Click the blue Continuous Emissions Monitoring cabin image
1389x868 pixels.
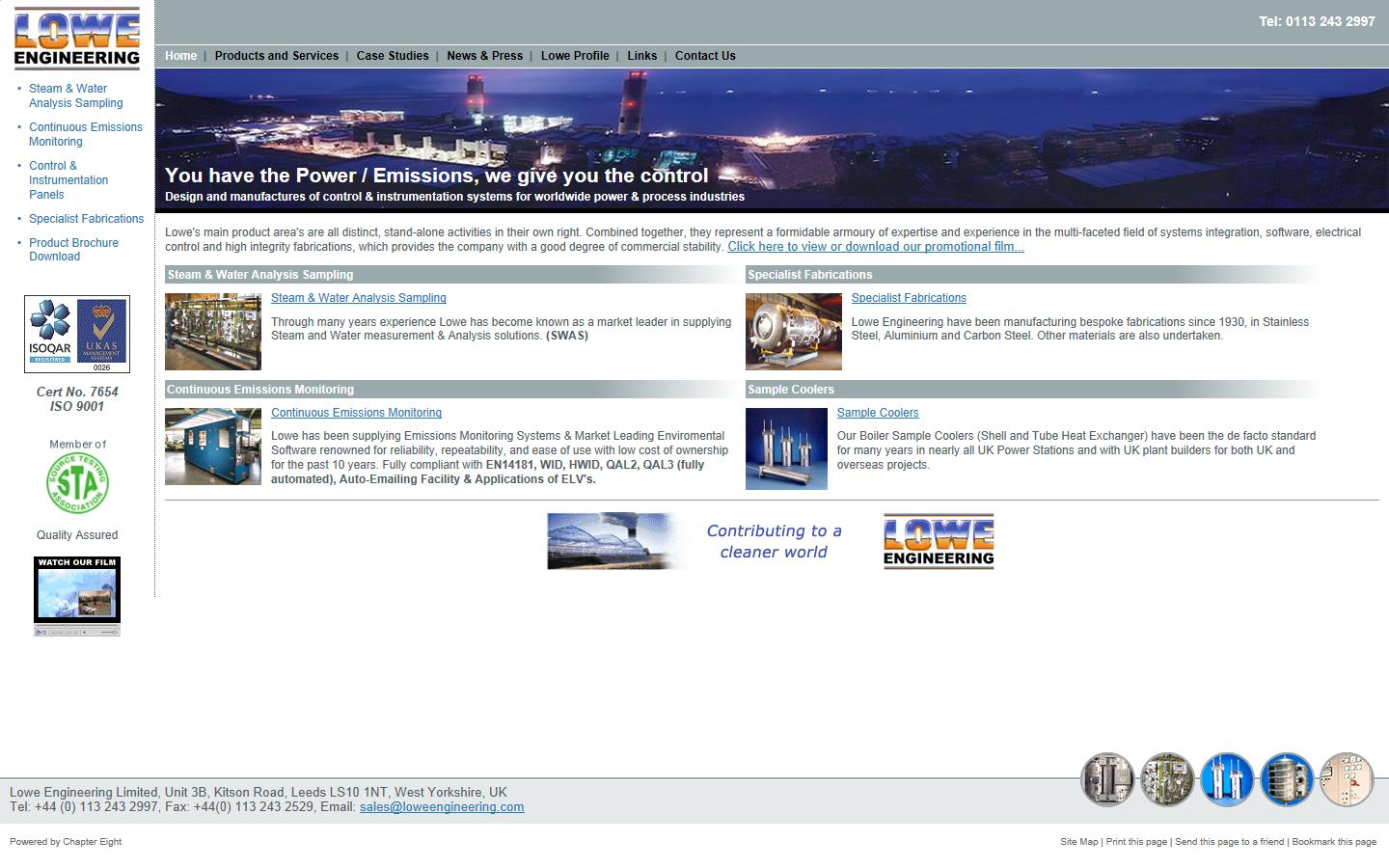pos(213,447)
